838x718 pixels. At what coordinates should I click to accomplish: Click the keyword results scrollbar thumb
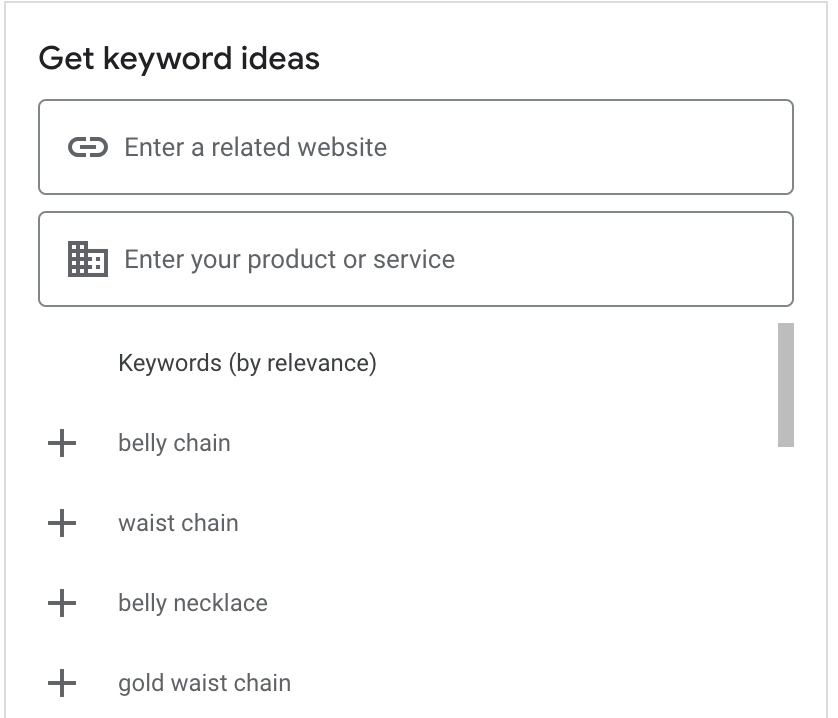(x=786, y=383)
